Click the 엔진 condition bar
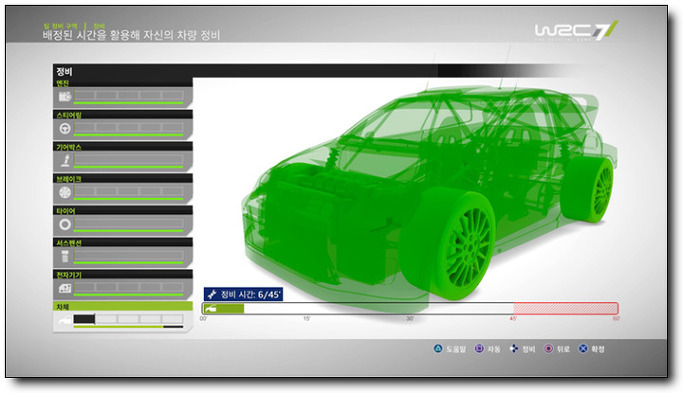 click(128, 97)
